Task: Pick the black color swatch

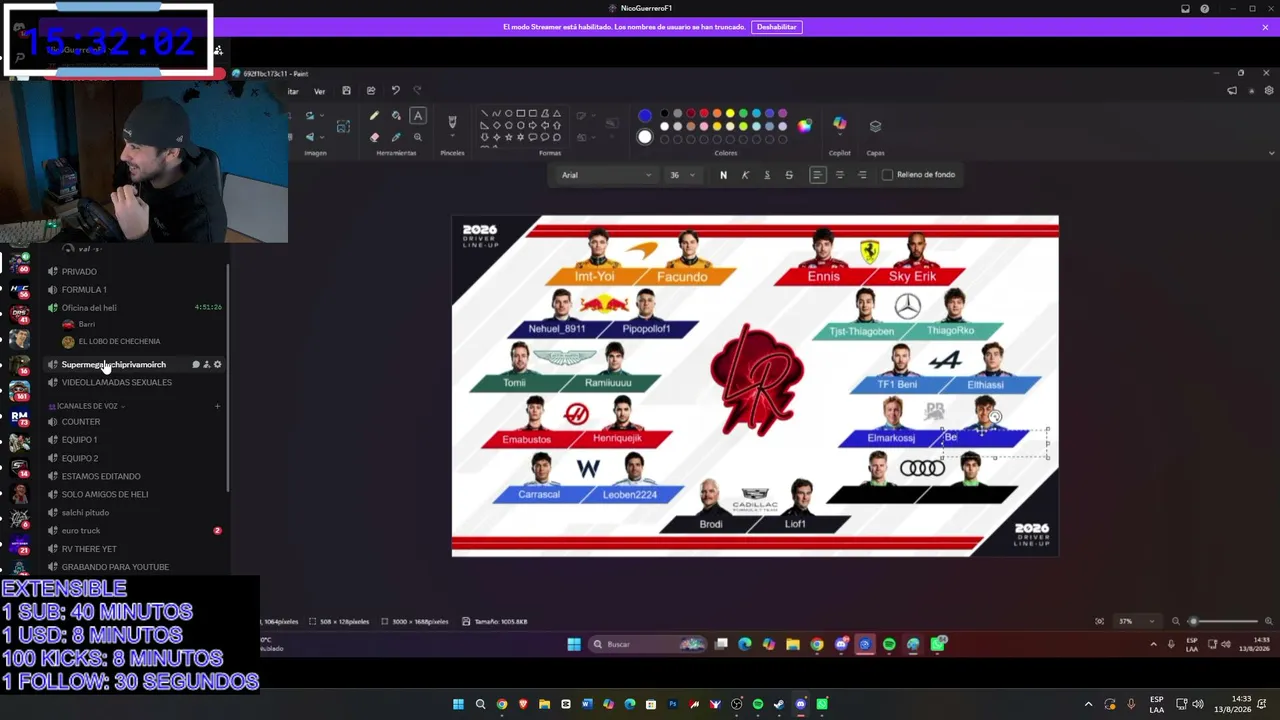Action: [x=665, y=114]
